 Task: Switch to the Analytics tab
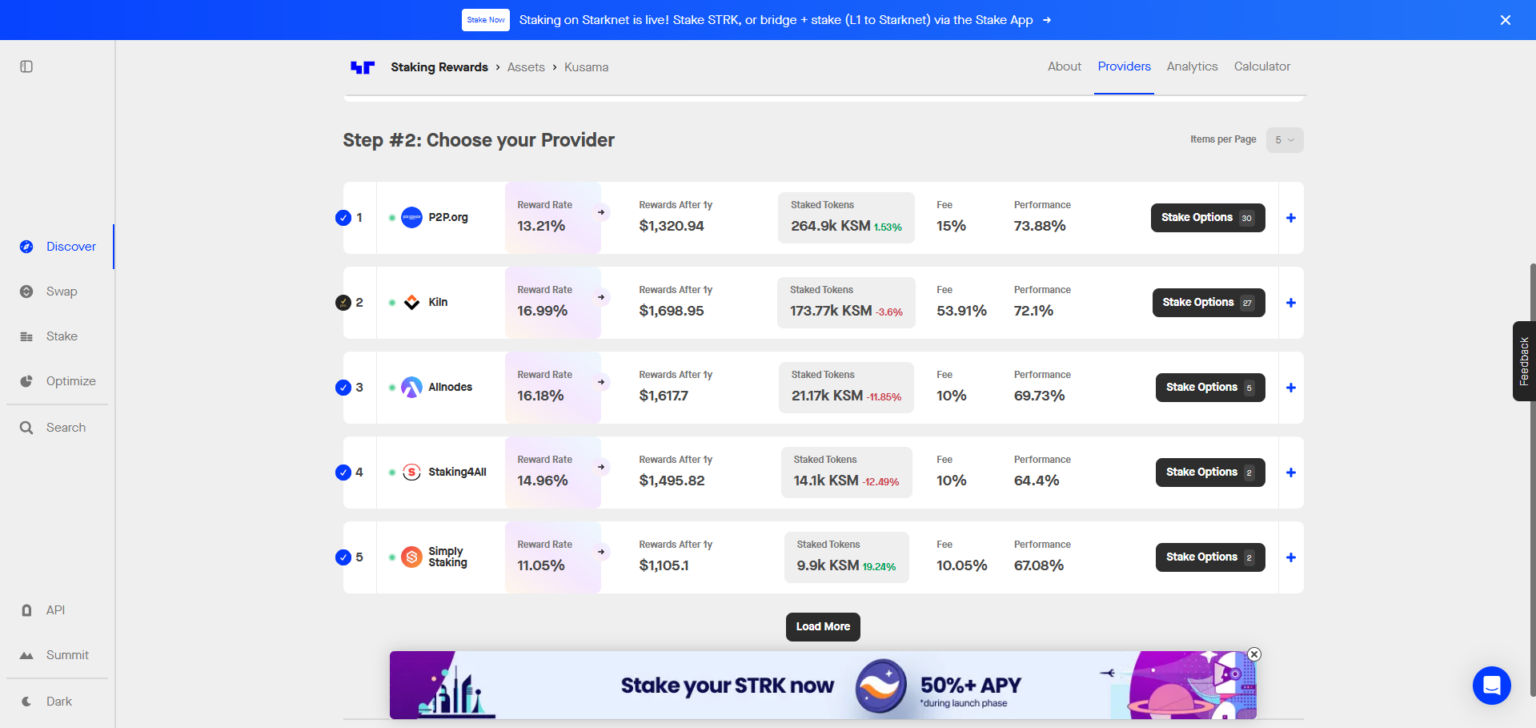click(1192, 66)
